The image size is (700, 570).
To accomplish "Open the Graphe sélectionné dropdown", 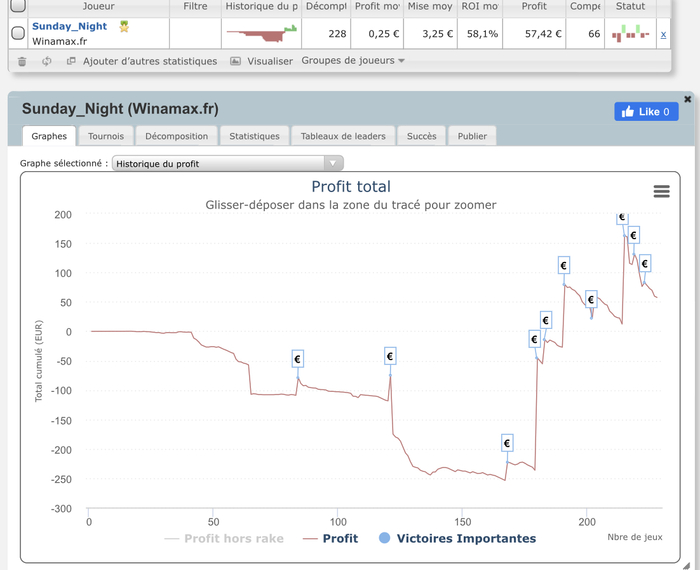I will [x=228, y=163].
